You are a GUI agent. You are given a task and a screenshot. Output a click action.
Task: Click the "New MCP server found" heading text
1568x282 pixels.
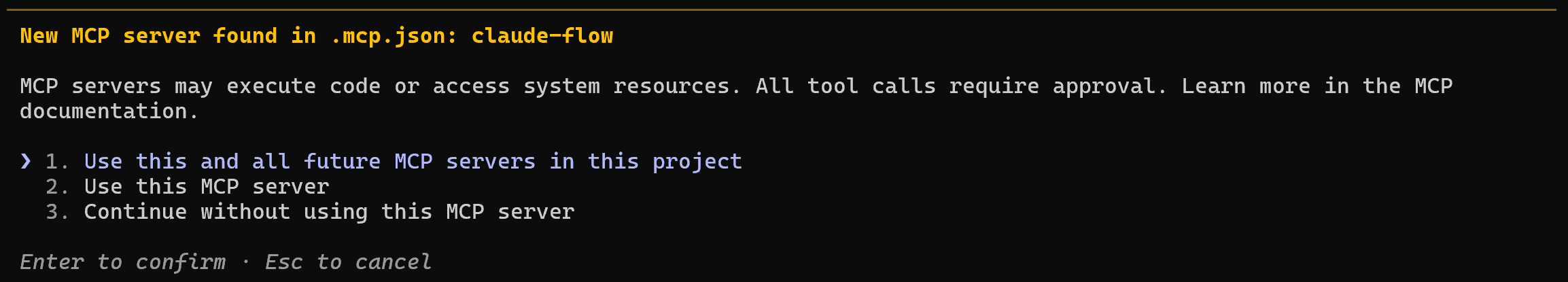pyautogui.click(x=148, y=36)
